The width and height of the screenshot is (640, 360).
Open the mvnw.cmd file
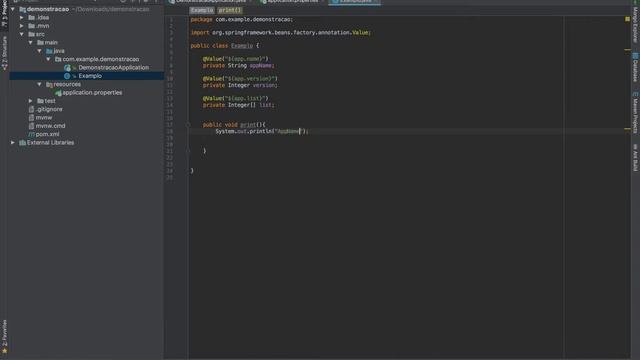pyautogui.click(x=50, y=126)
